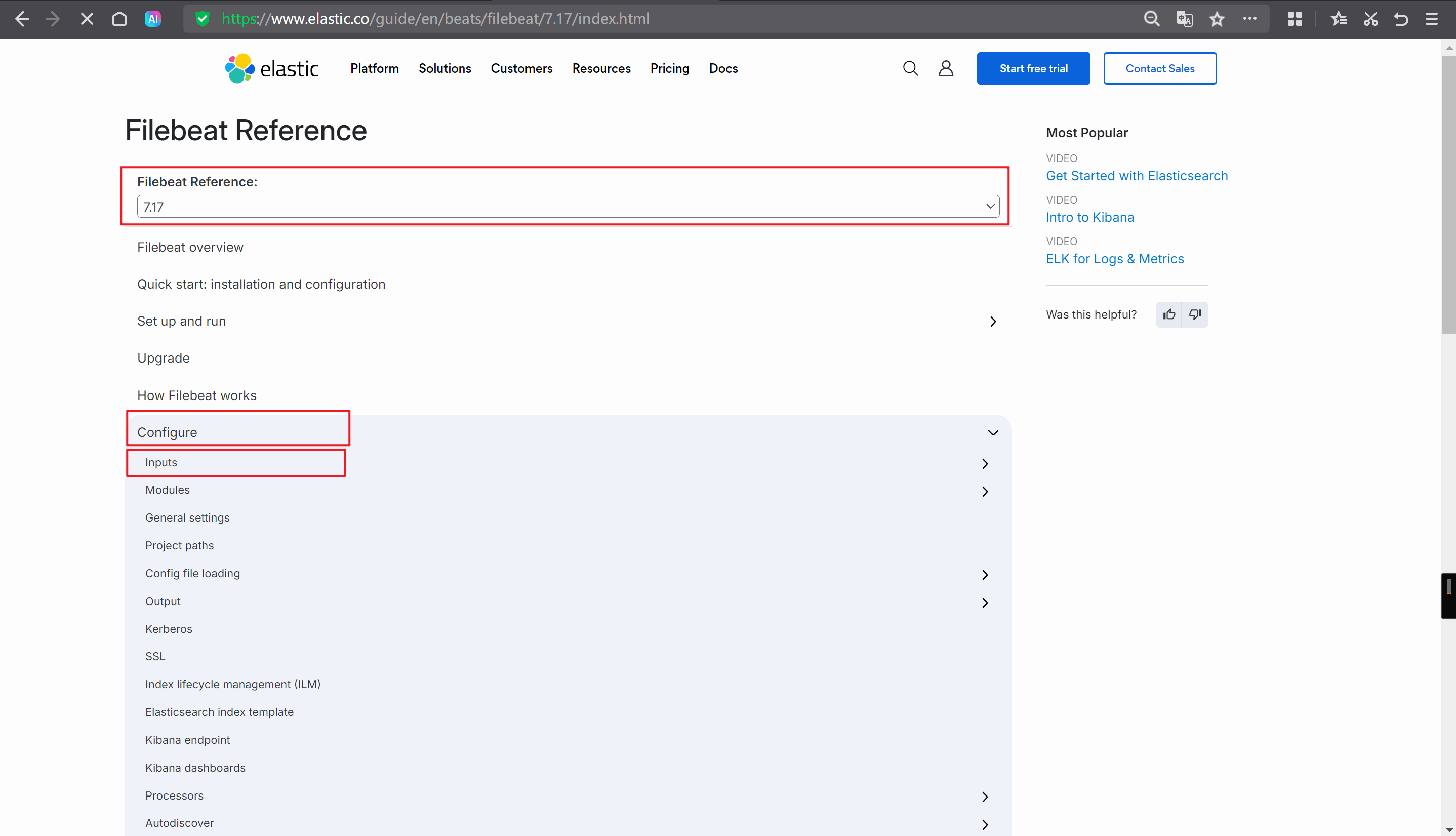The width and height of the screenshot is (1456, 836).
Task: Expand the Set up and run section
Action: tap(992, 322)
